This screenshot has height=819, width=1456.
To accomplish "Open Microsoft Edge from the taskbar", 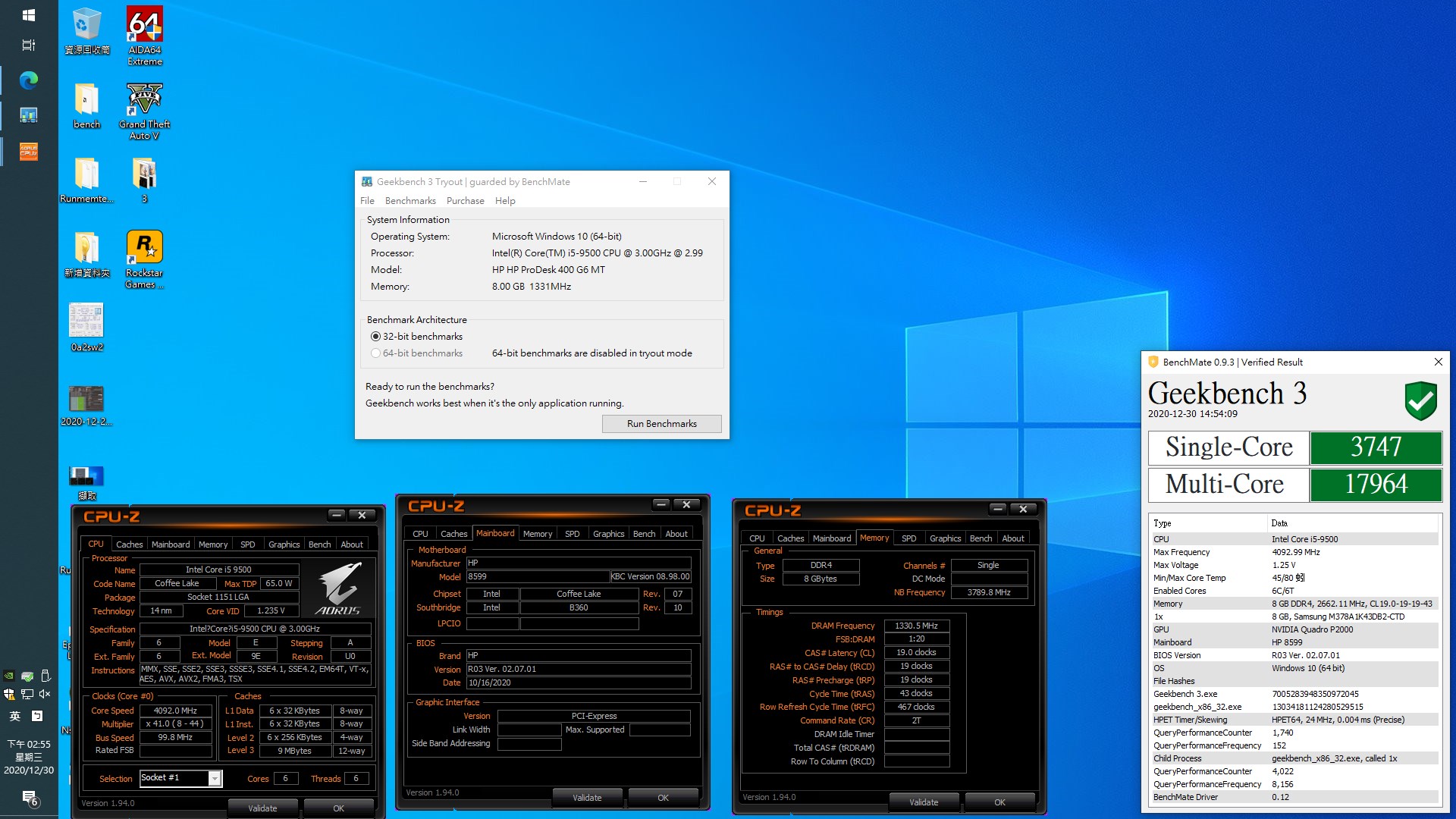I will click(29, 80).
